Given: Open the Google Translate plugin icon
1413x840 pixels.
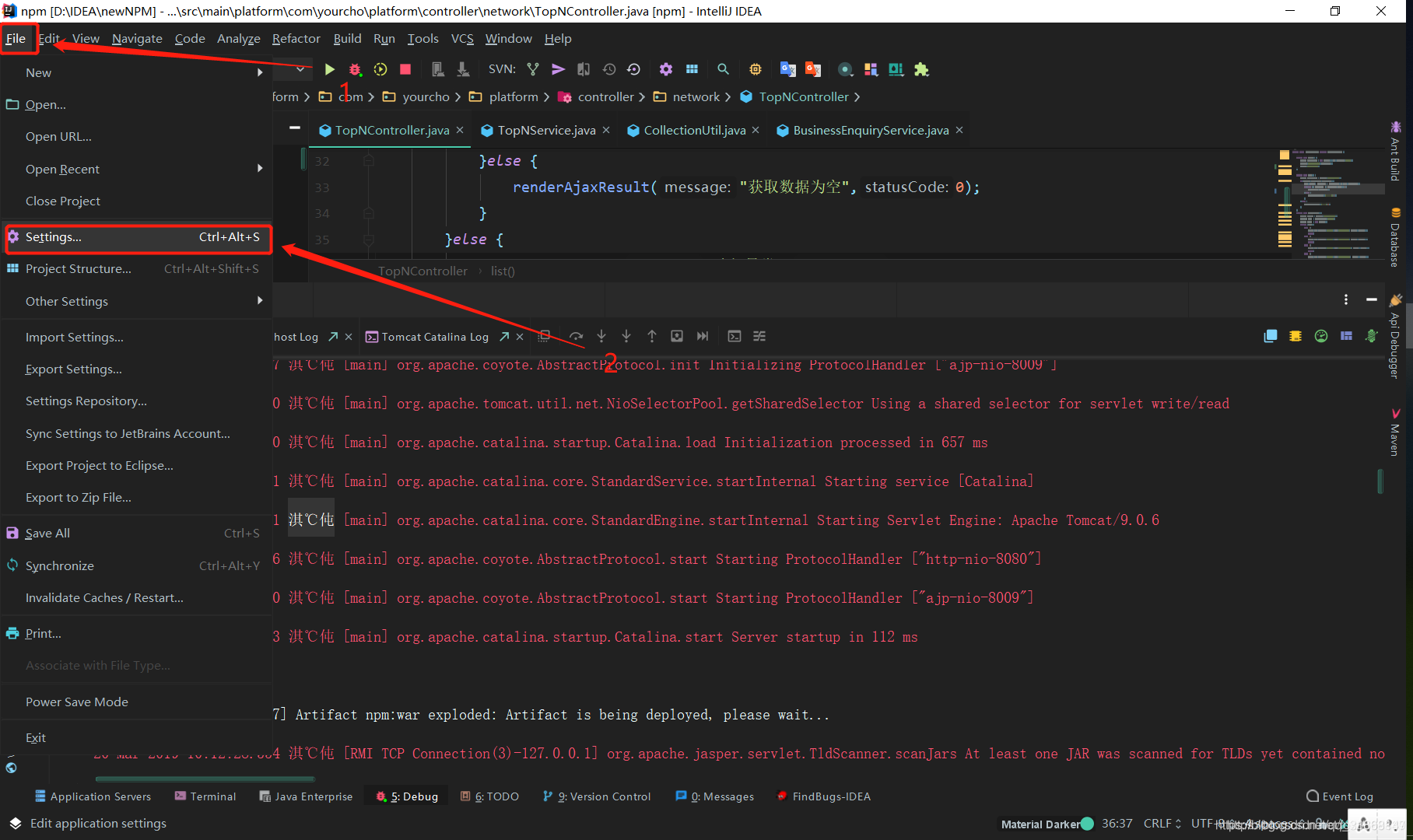Looking at the screenshot, I should click(788, 69).
